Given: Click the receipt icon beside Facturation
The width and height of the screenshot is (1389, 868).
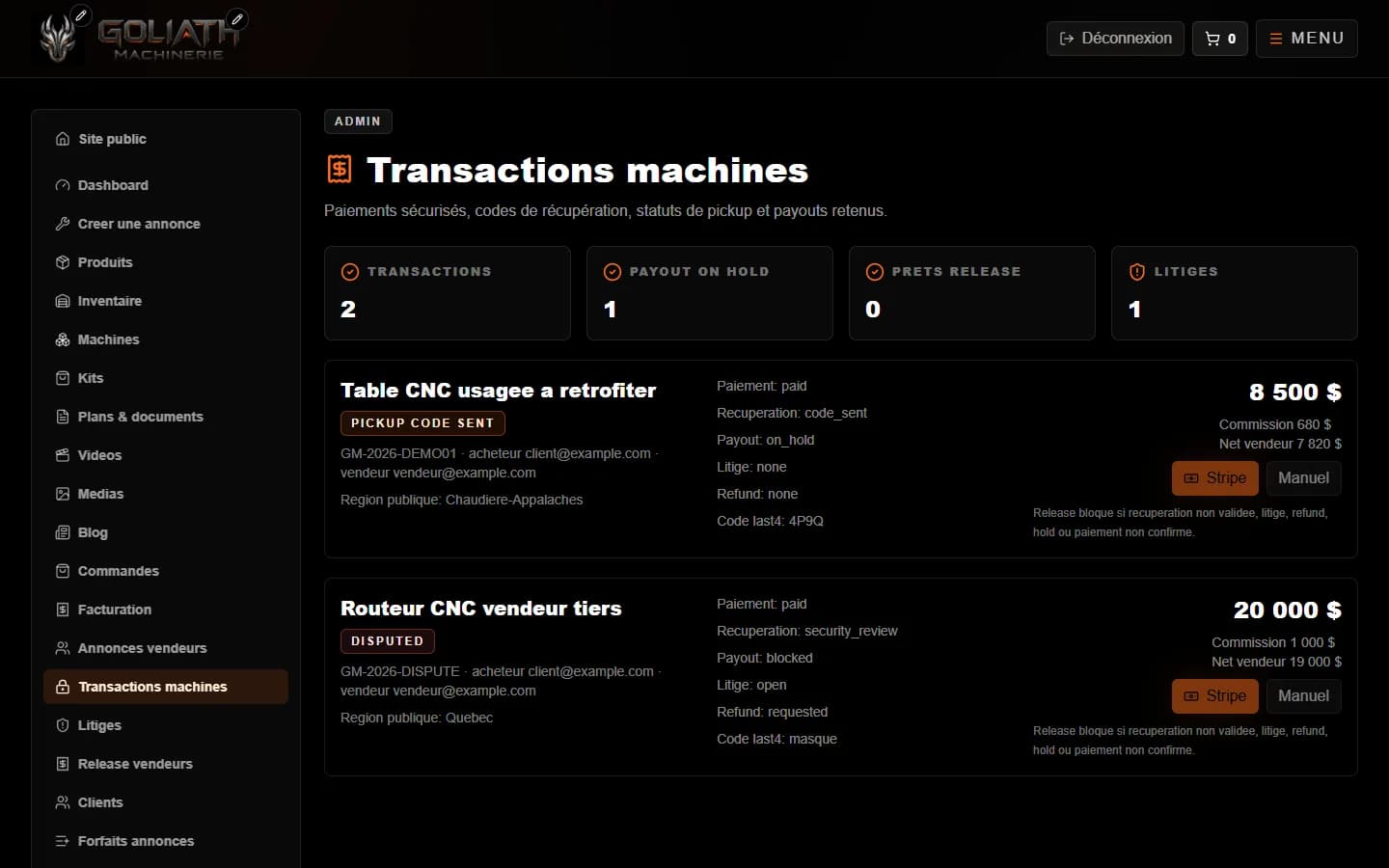Looking at the screenshot, I should click(63, 610).
